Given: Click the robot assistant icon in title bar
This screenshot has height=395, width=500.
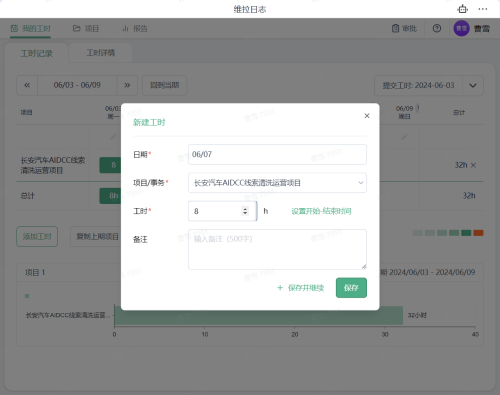Looking at the screenshot, I should pos(462,9).
